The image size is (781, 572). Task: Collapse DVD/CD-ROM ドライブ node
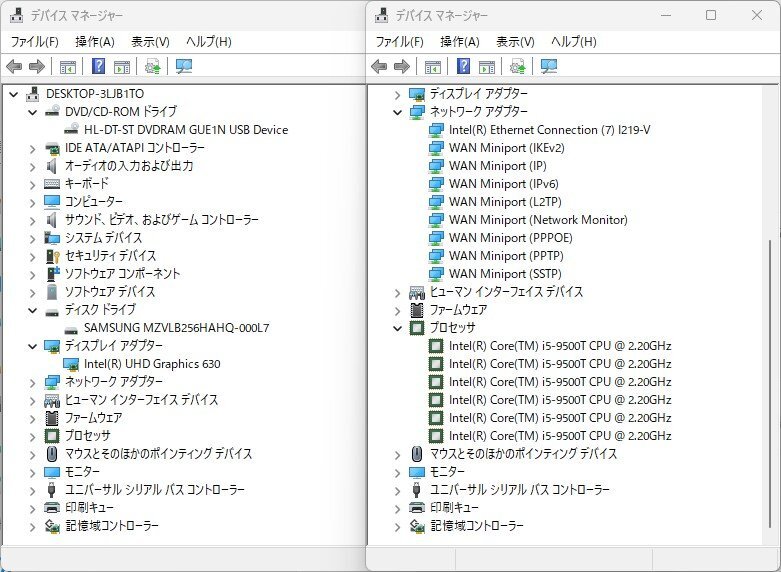(32, 112)
